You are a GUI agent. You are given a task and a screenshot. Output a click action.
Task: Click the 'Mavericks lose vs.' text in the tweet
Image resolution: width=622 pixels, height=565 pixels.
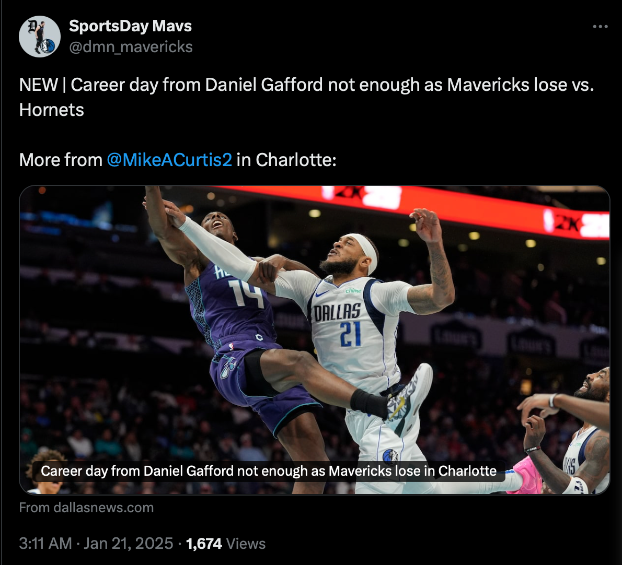click(520, 85)
